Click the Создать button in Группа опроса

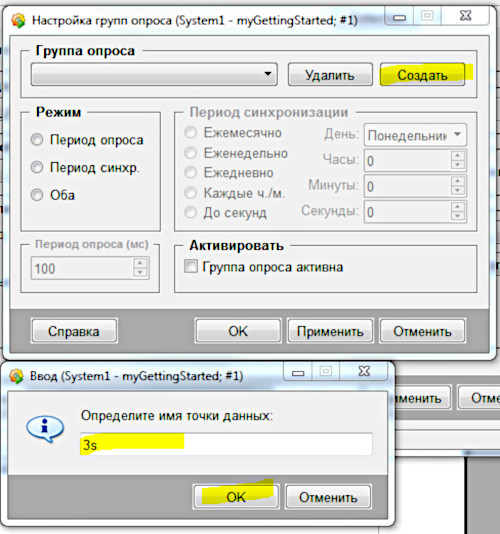422,75
